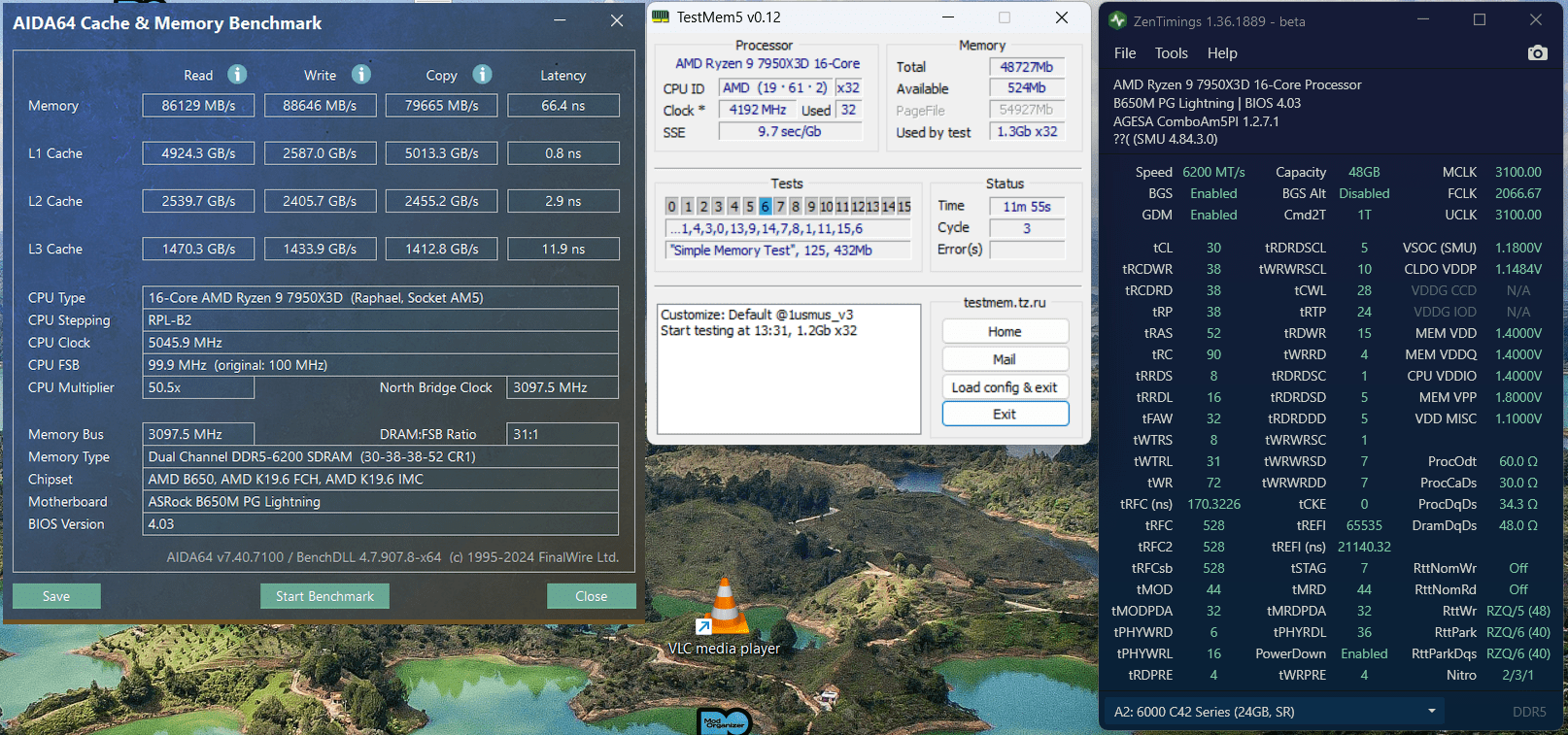1568x735 pixels.
Task: Click North Bridge Clock value 3097.5 MHz
Action: click(562, 387)
